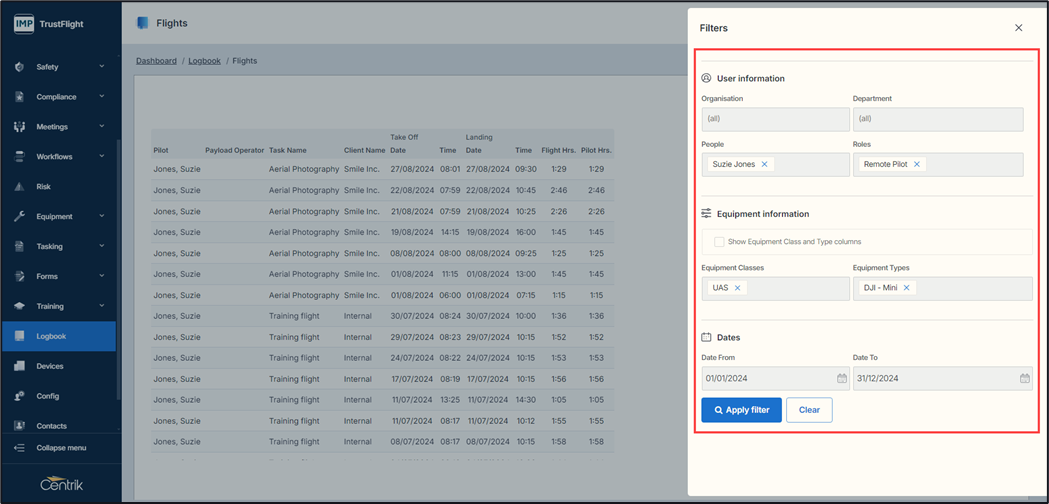
Task: Open the Department dropdown field
Action: tap(937, 119)
